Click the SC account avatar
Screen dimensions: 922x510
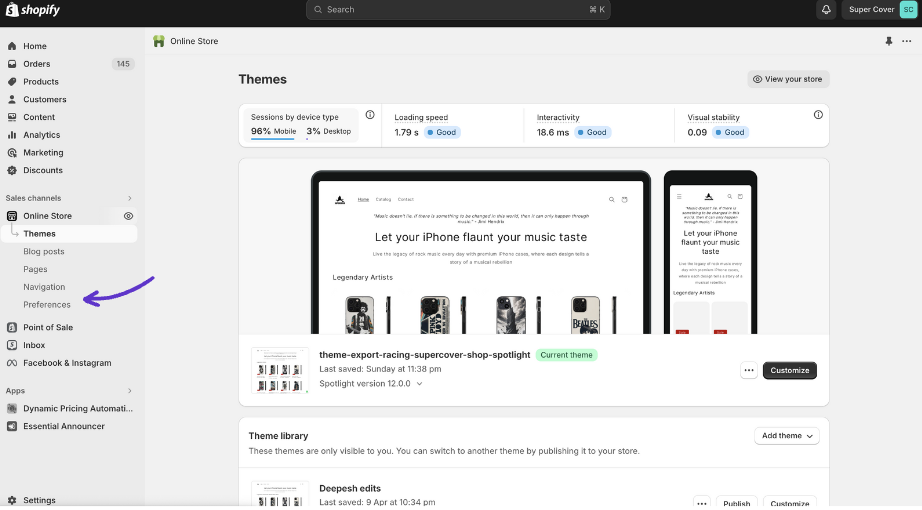point(908,9)
